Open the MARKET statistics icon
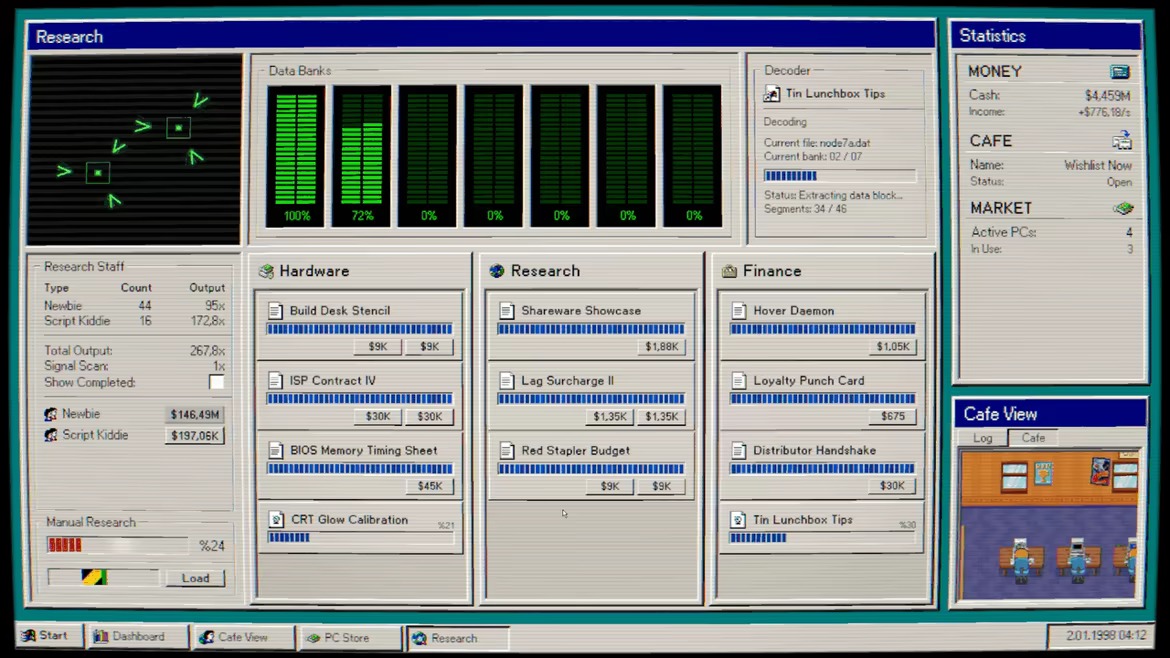This screenshot has height=658, width=1170. tap(1122, 208)
